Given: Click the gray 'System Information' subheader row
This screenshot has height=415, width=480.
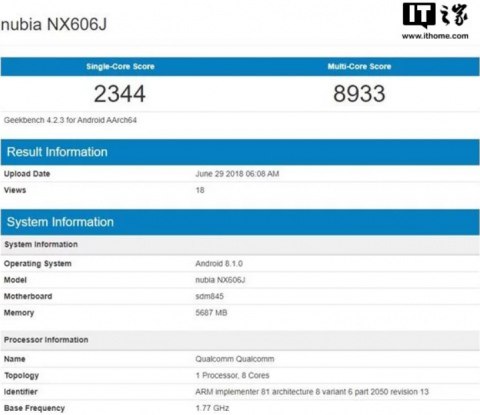Looking at the screenshot, I should (x=240, y=244).
